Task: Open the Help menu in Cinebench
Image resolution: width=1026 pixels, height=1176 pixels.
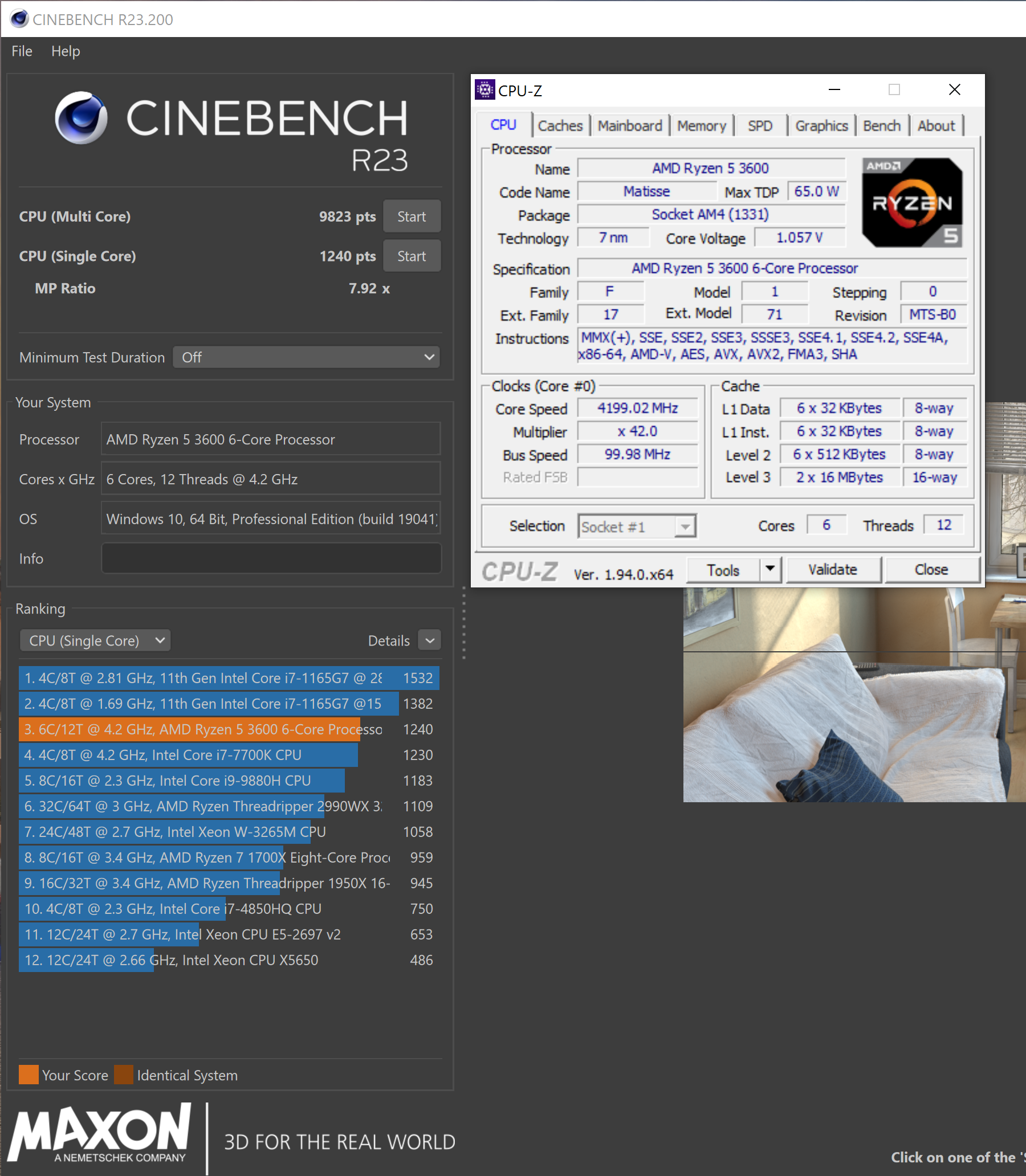Action: pos(66,51)
